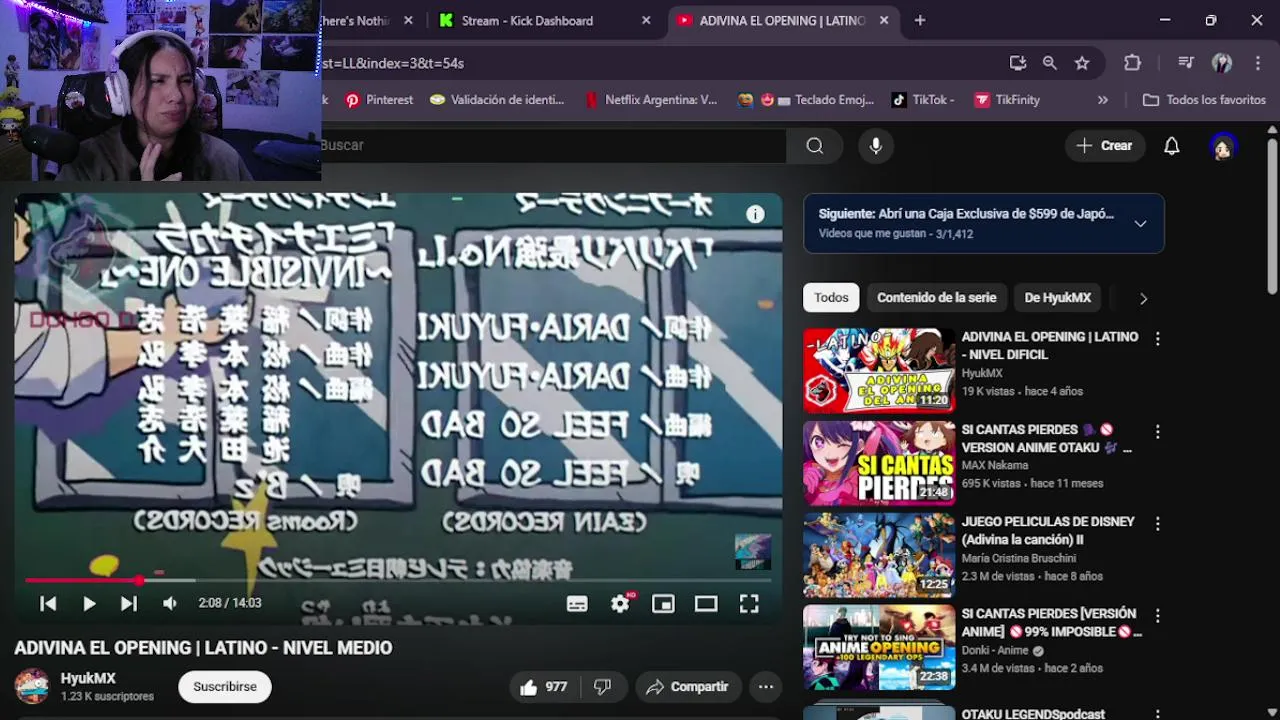The image size is (1280, 720).
Task: Open SI CANTAS PIERDES MAX Nakama thumbnail
Action: coord(879,463)
